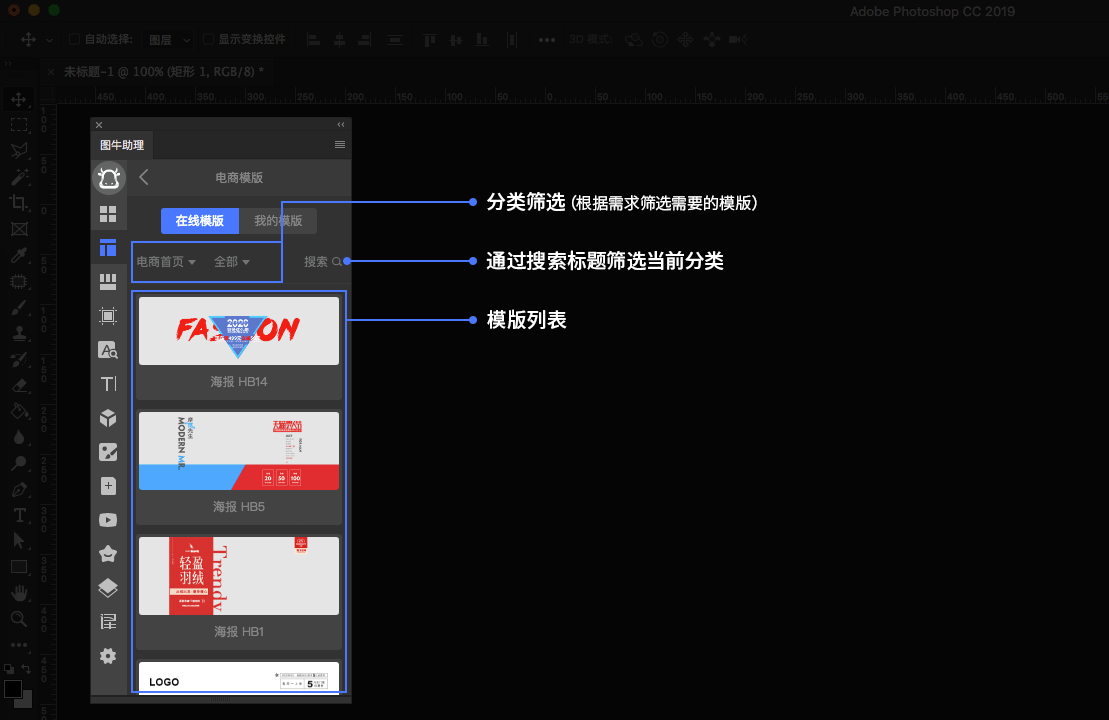Select the Eyedropper tool
The height and width of the screenshot is (720, 1109).
19,255
